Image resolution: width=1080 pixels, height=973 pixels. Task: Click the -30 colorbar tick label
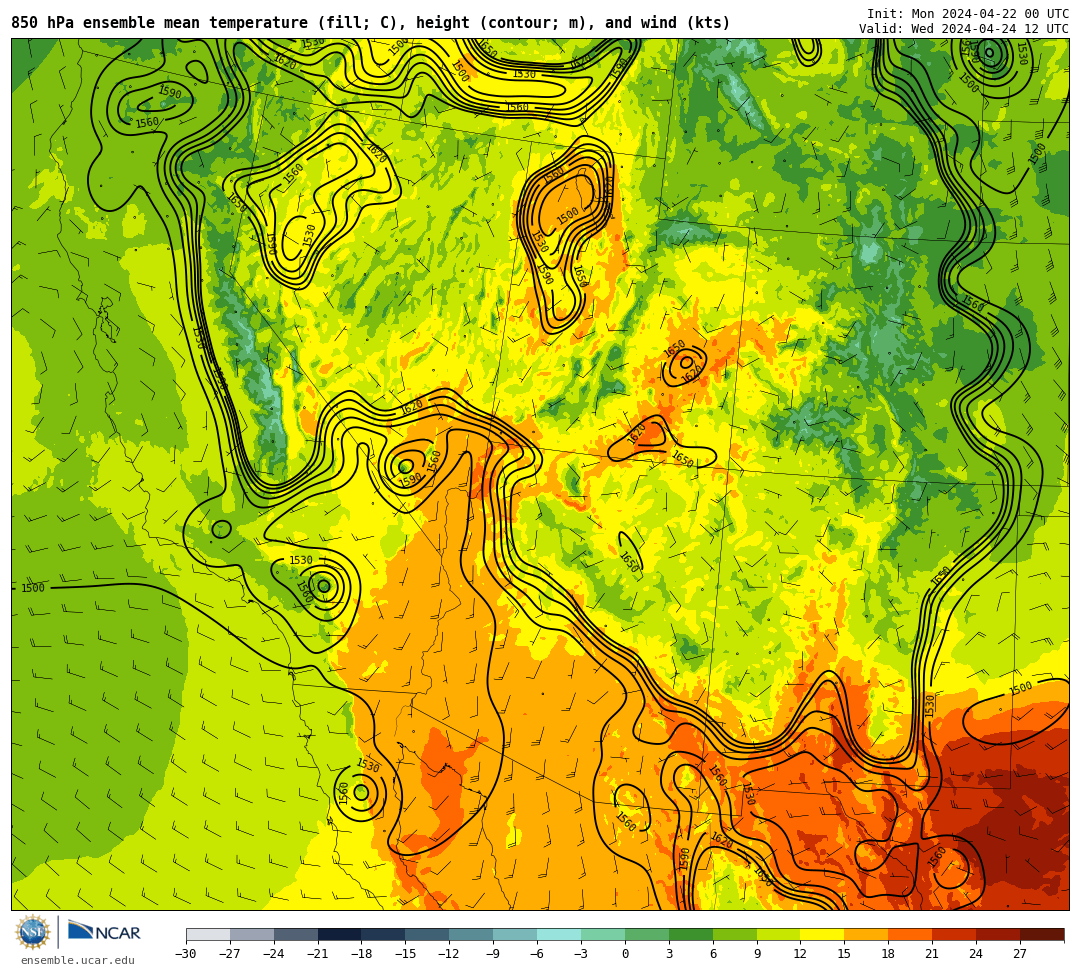pyautogui.click(x=186, y=954)
